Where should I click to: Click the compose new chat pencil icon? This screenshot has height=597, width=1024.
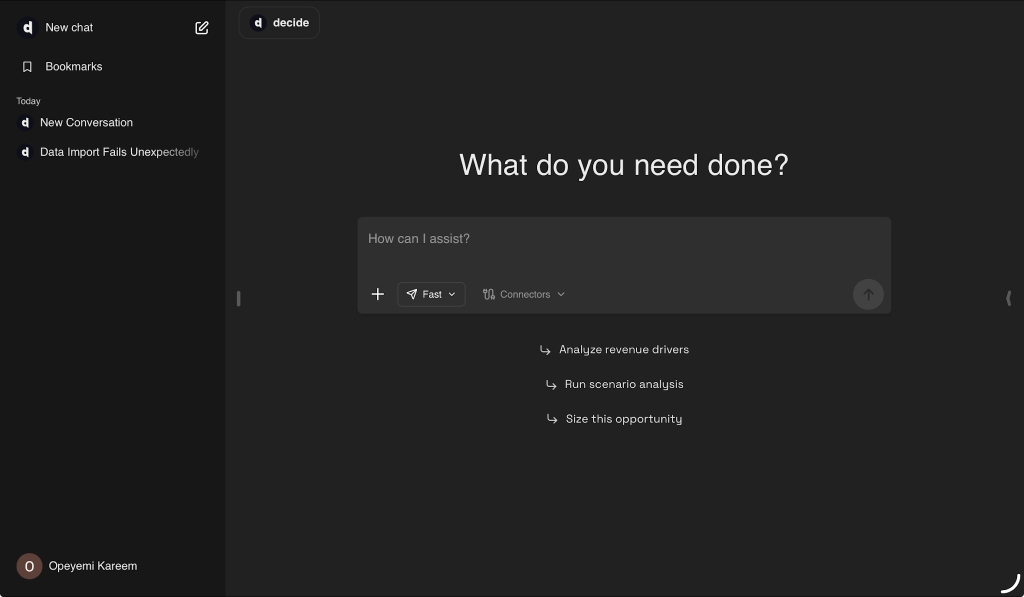(201, 27)
